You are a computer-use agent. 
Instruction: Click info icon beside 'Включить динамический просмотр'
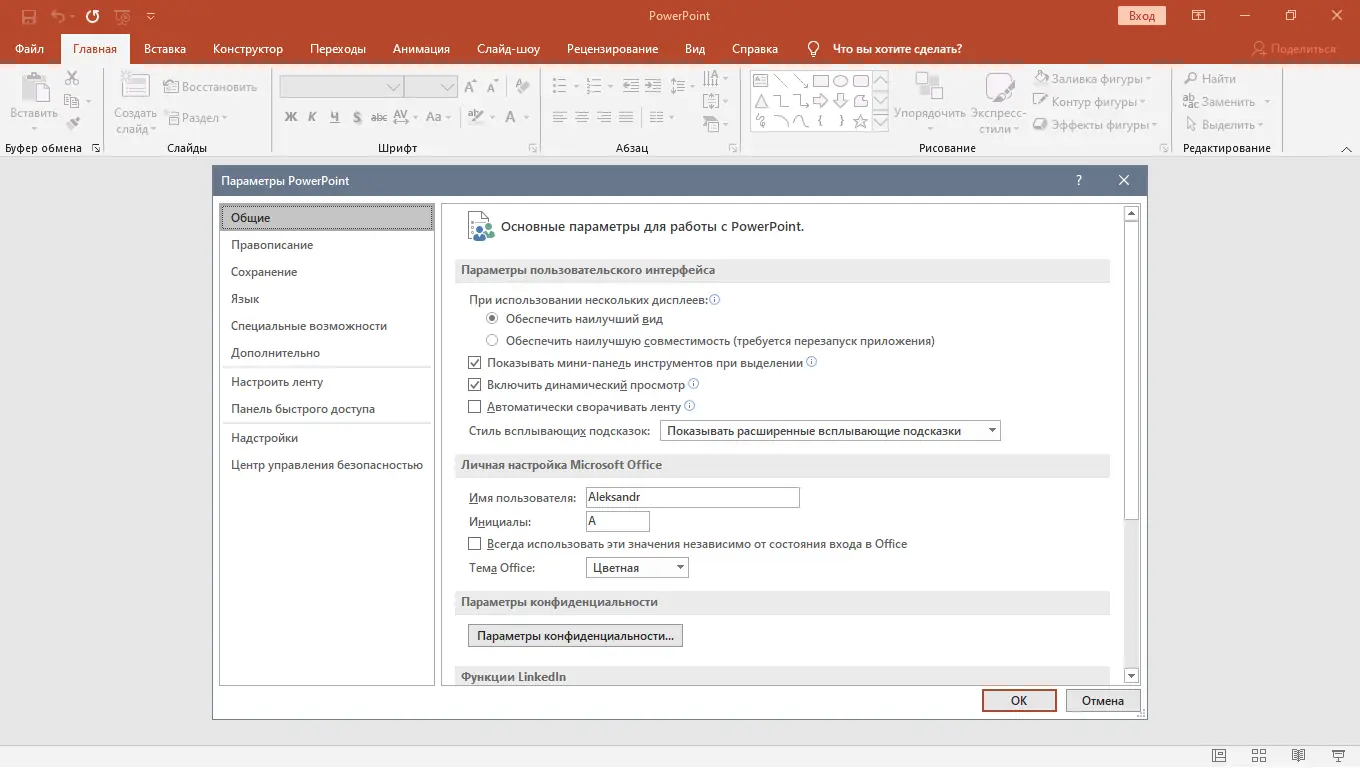pyautogui.click(x=693, y=384)
